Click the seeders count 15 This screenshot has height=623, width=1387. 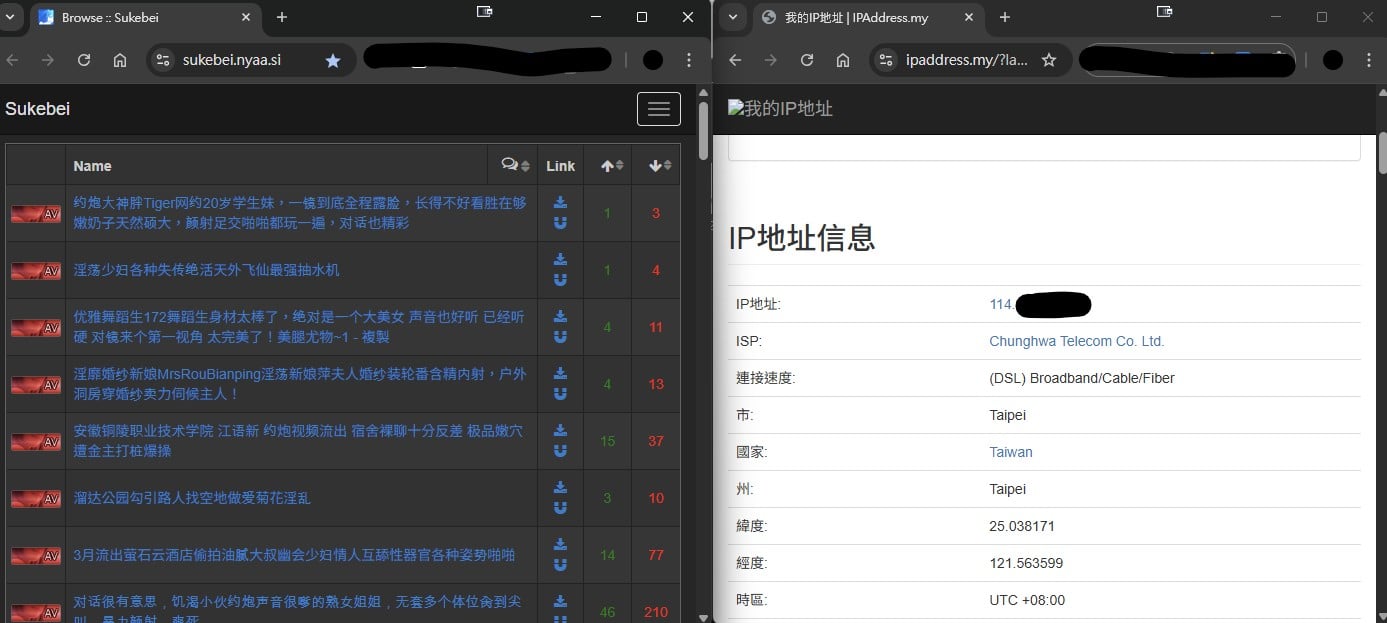coord(607,441)
